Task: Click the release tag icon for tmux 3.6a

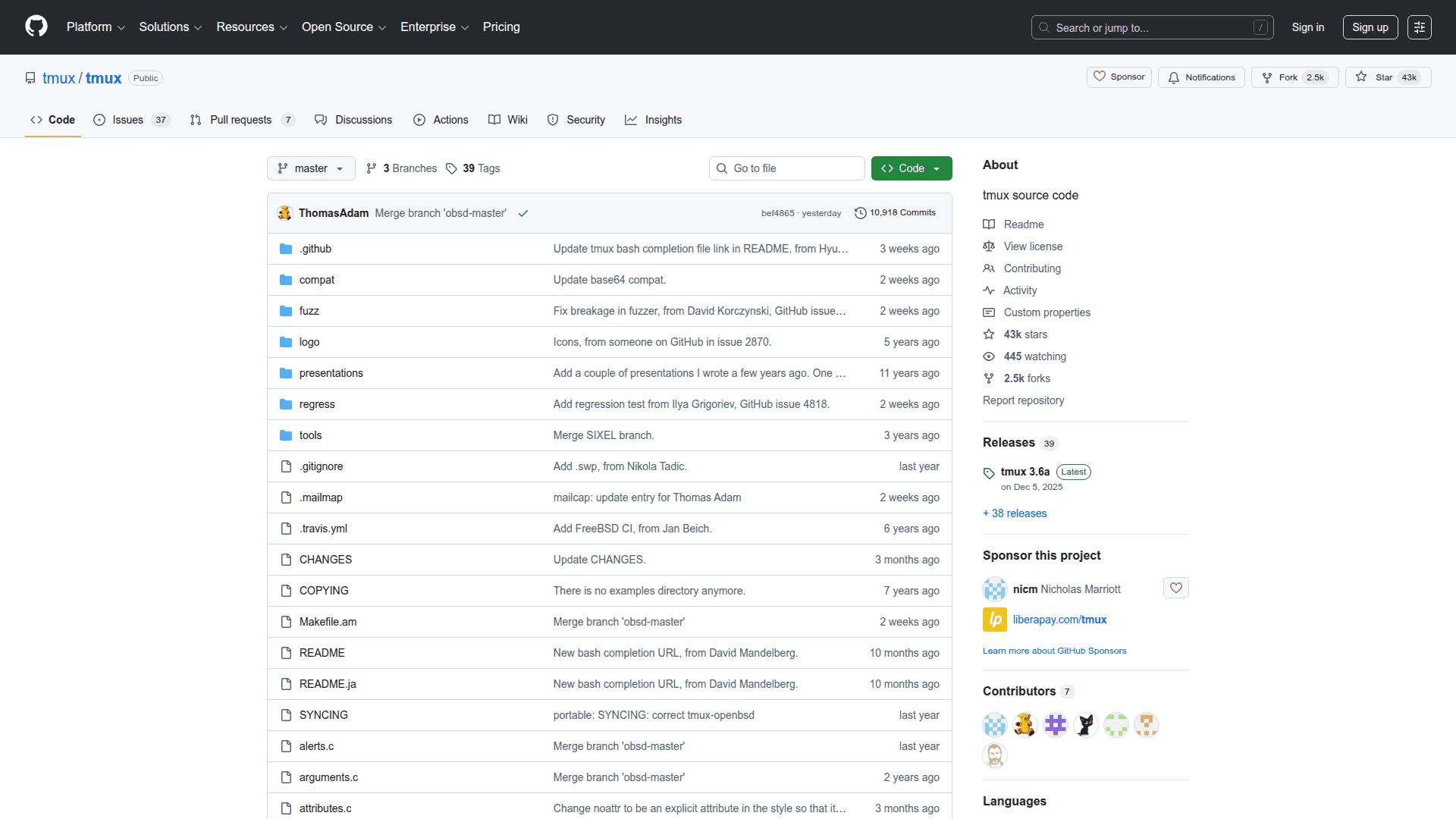Action: (989, 473)
